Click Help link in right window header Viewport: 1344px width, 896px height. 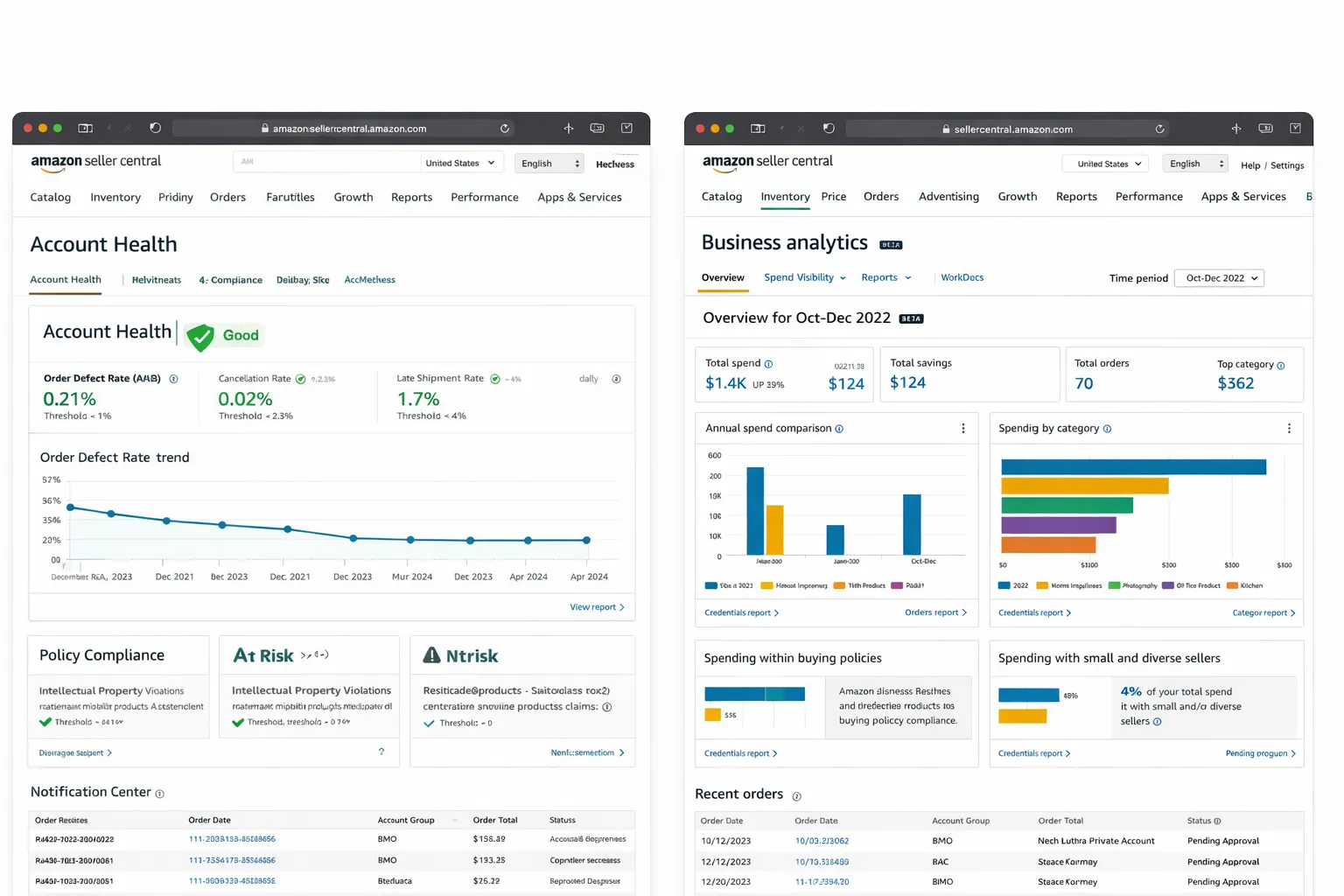point(1250,165)
